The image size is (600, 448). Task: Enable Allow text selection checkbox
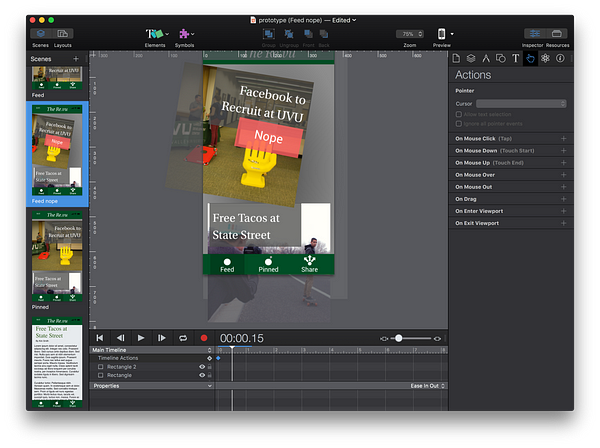coord(459,114)
